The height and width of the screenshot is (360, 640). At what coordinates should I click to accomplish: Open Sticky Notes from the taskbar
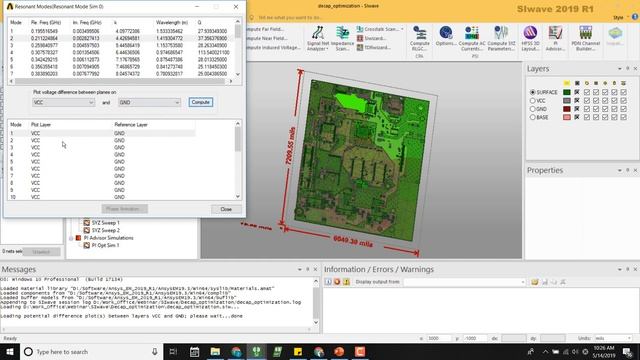click(298, 351)
